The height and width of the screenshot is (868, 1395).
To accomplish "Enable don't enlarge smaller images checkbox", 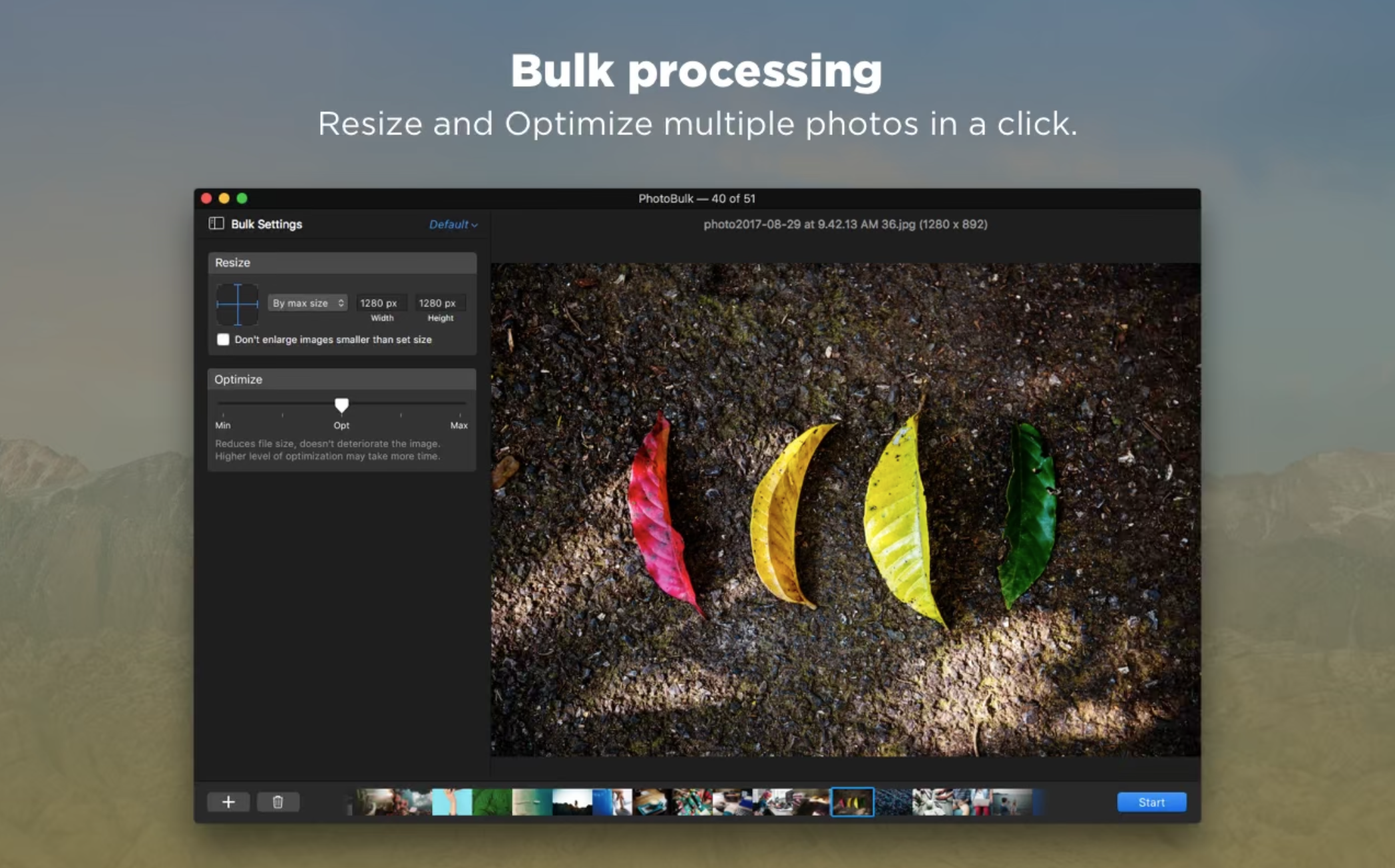I will point(223,339).
